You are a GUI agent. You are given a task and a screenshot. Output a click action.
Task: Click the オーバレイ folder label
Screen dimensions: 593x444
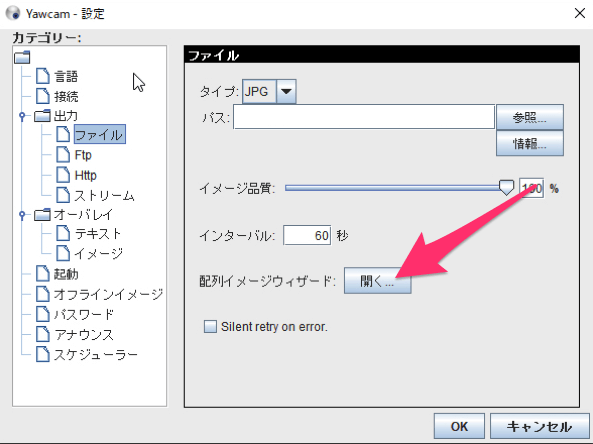pos(83,214)
